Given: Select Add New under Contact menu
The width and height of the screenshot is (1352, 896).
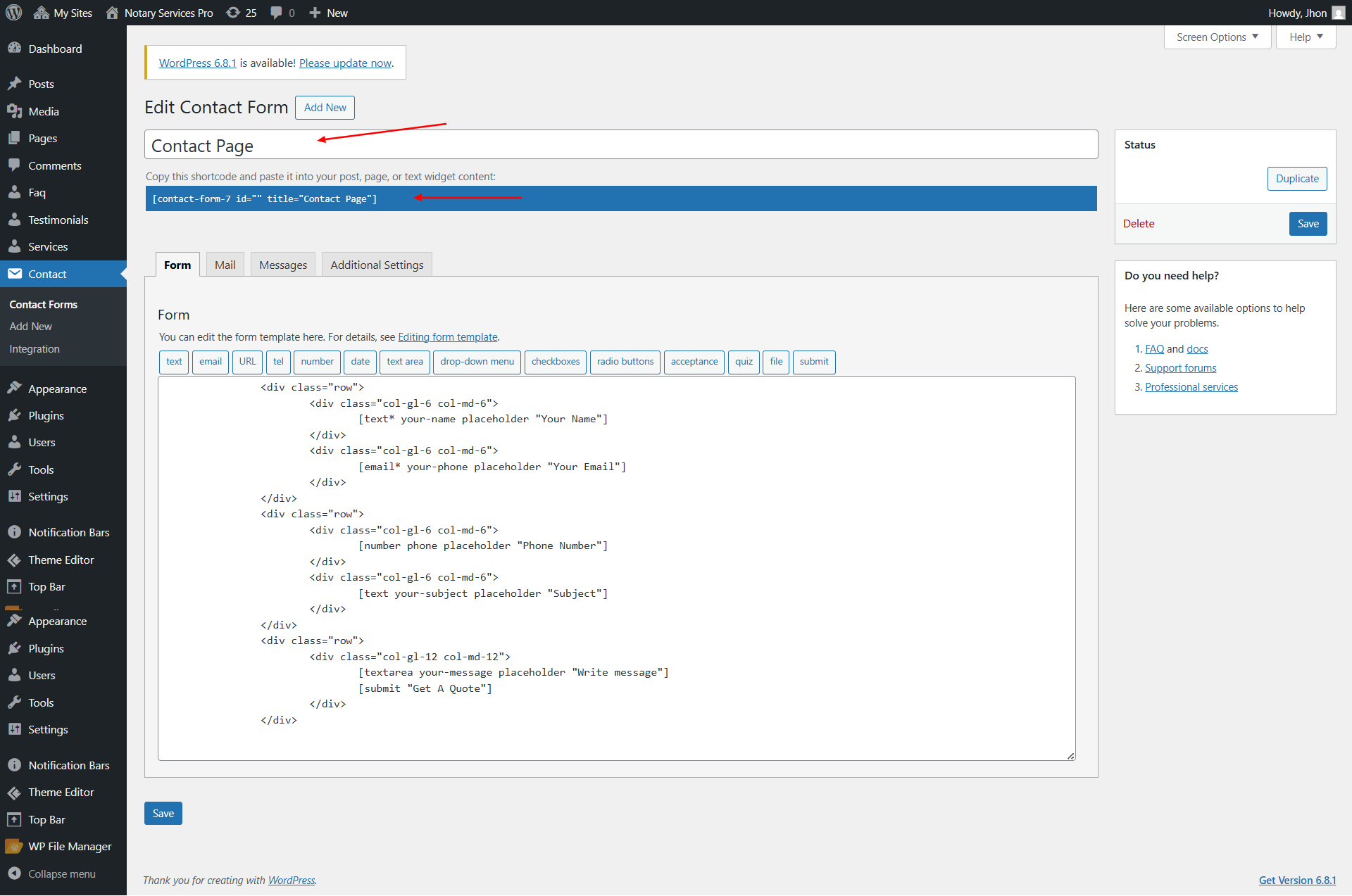Looking at the screenshot, I should click(x=31, y=327).
